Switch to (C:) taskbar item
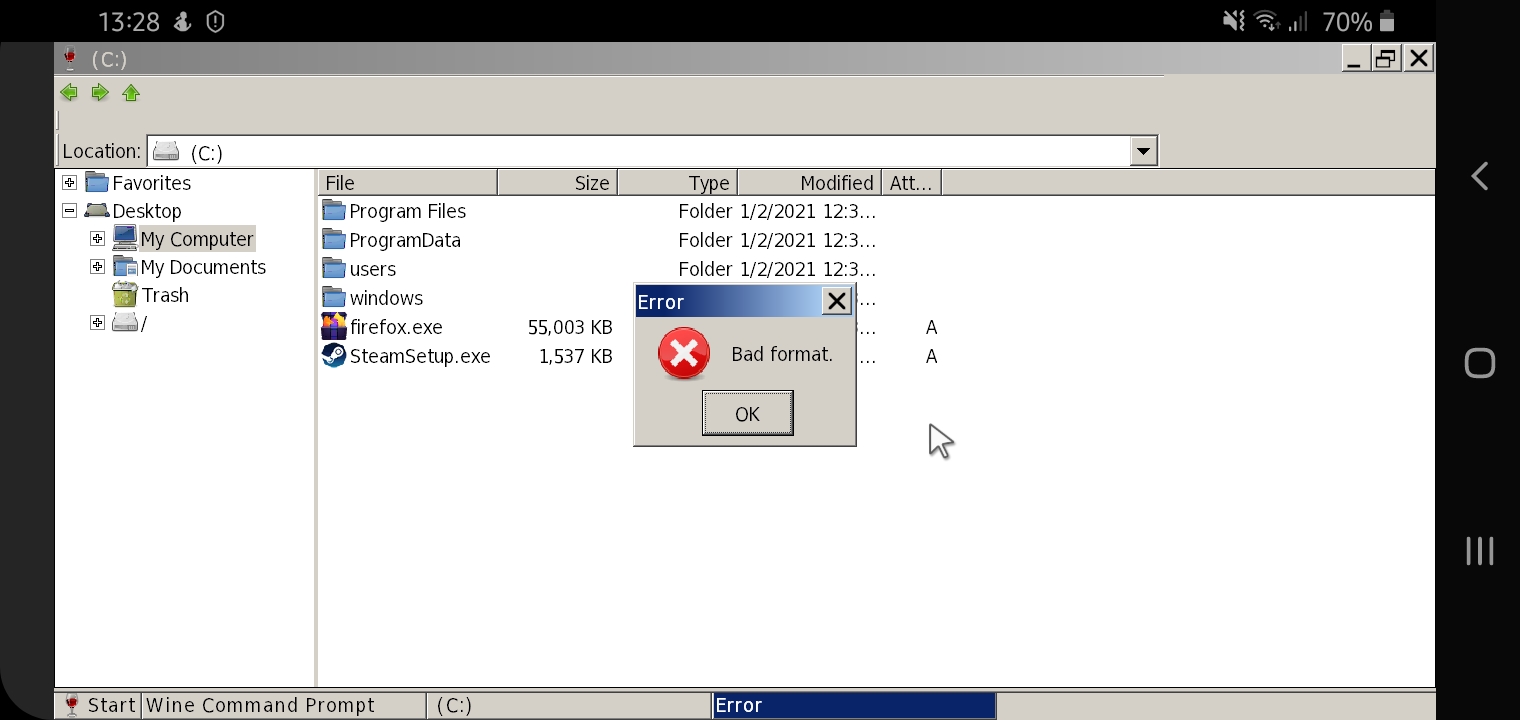 tap(570, 705)
